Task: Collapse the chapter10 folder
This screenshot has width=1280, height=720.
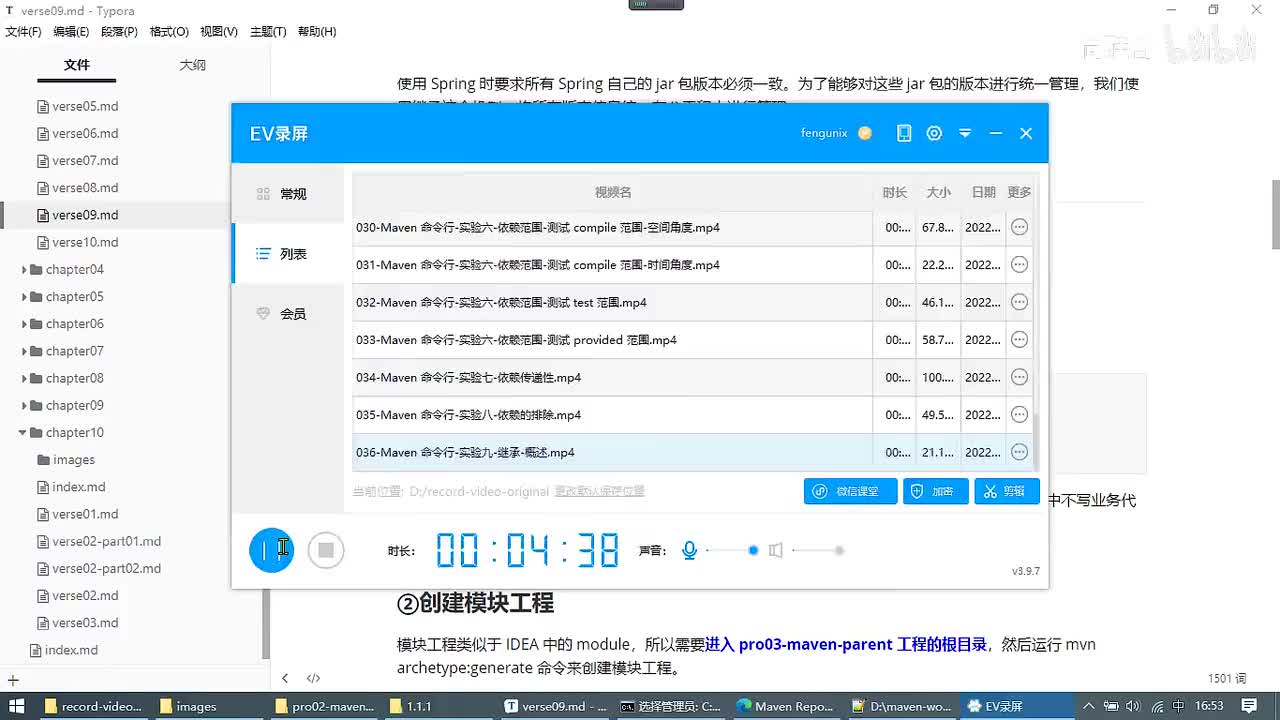Action: (23, 433)
